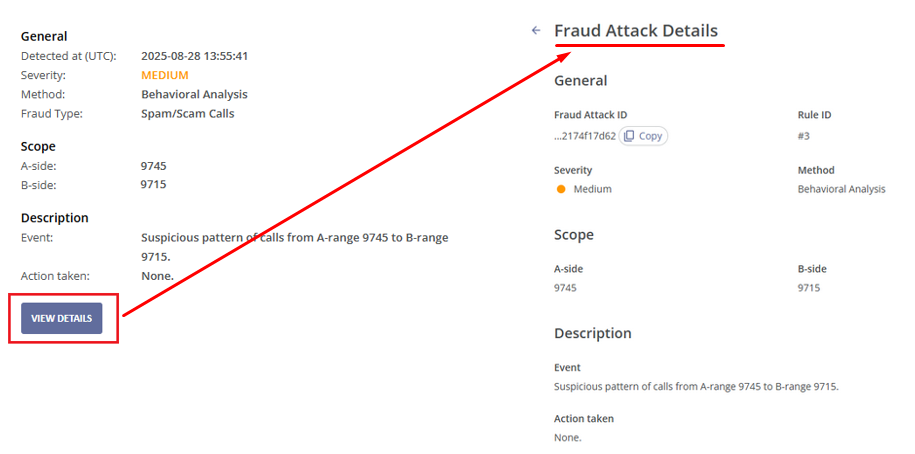The image size is (915, 454).
Task: Click the Method value in the details panel
Action: click(x=841, y=189)
